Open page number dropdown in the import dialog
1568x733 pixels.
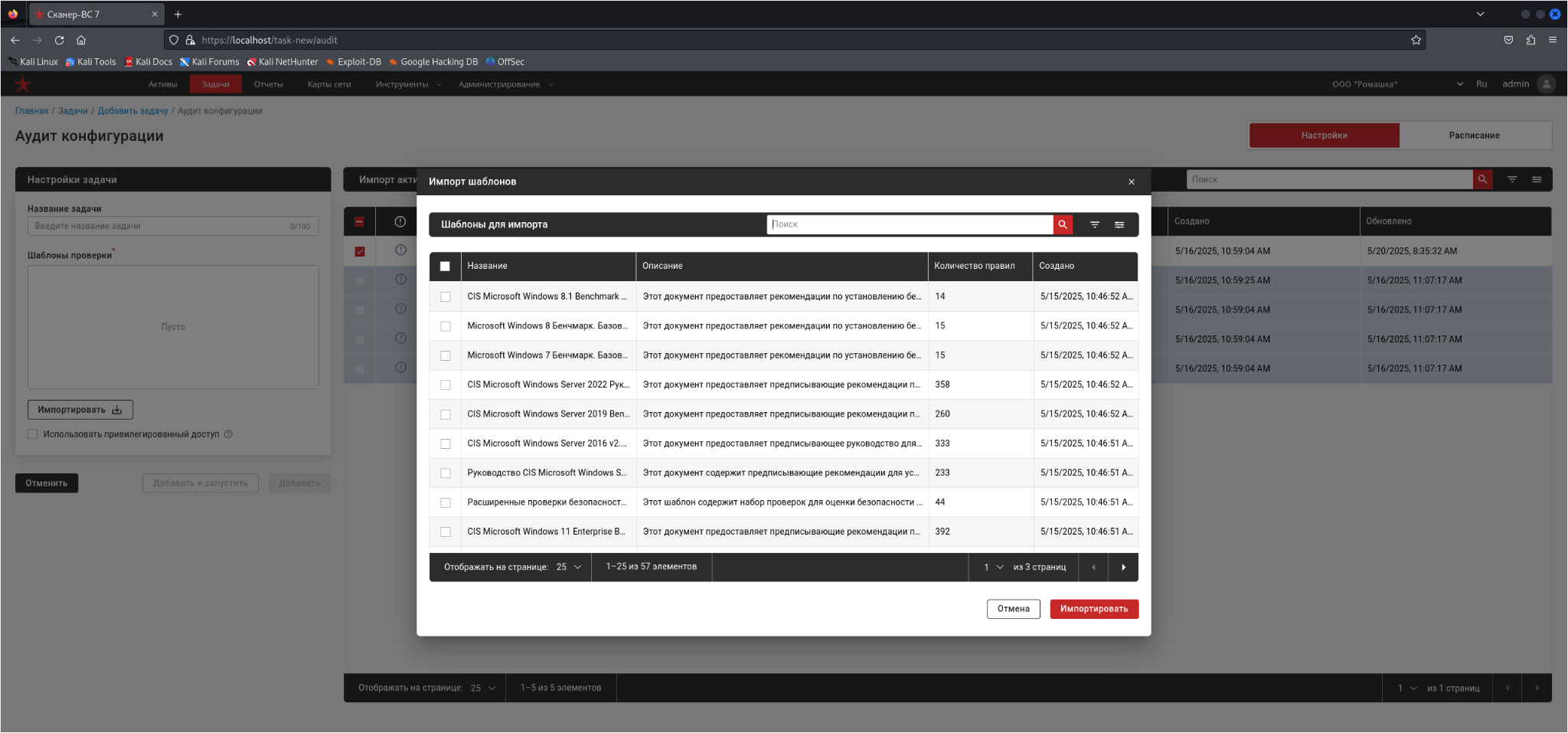tap(994, 568)
